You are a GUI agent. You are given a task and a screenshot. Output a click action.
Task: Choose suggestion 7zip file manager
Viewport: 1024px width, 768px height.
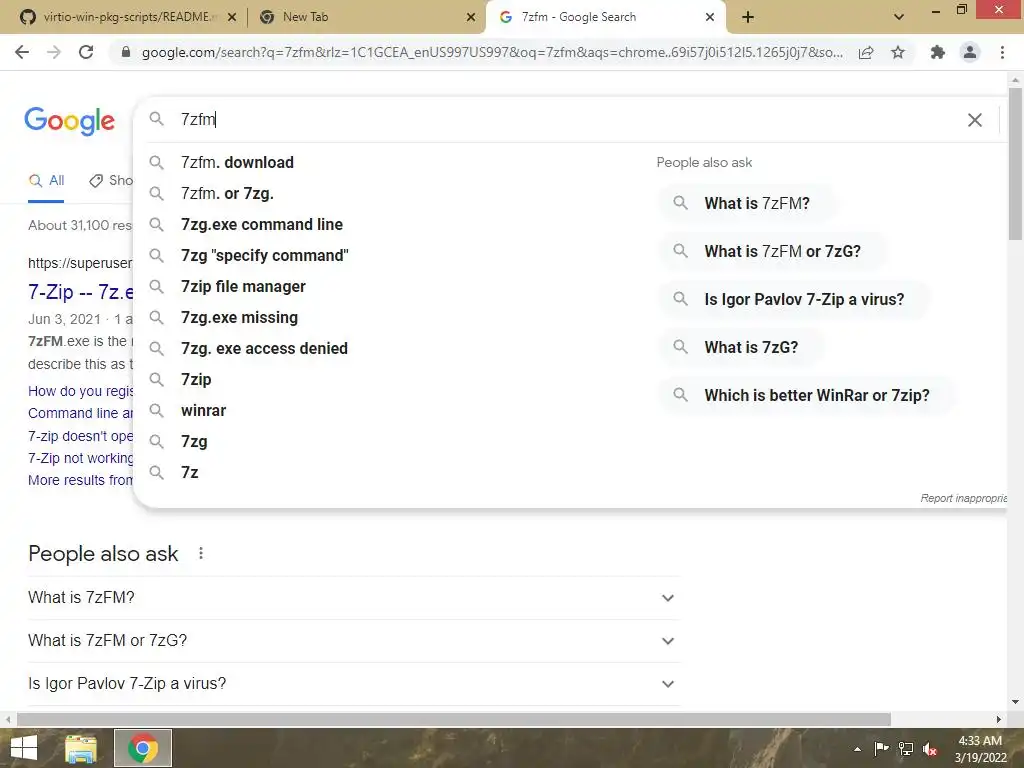pyautogui.click(x=392, y=287)
